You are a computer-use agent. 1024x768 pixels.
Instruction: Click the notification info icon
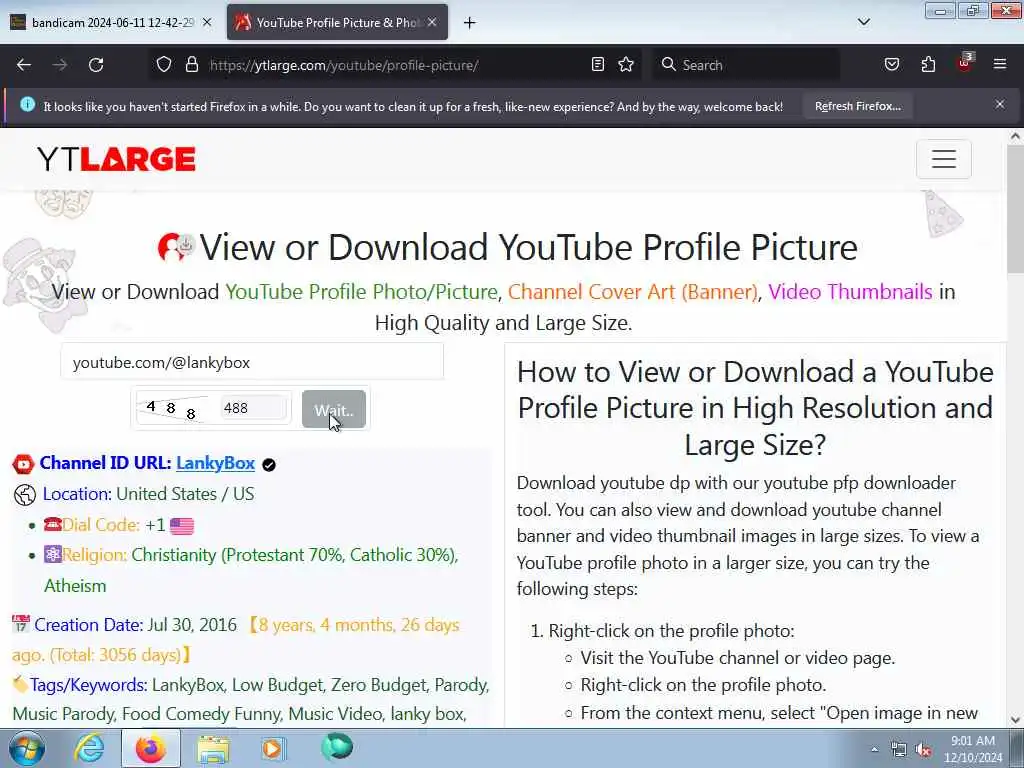[27, 104]
